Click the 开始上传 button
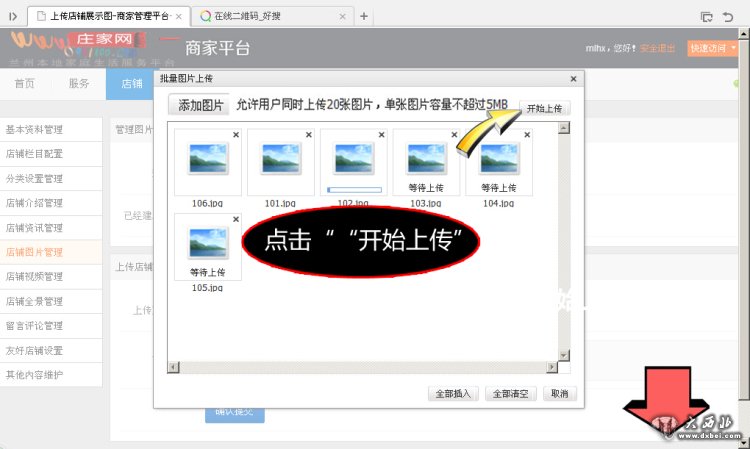Viewport: 750px width, 449px height. 544,108
